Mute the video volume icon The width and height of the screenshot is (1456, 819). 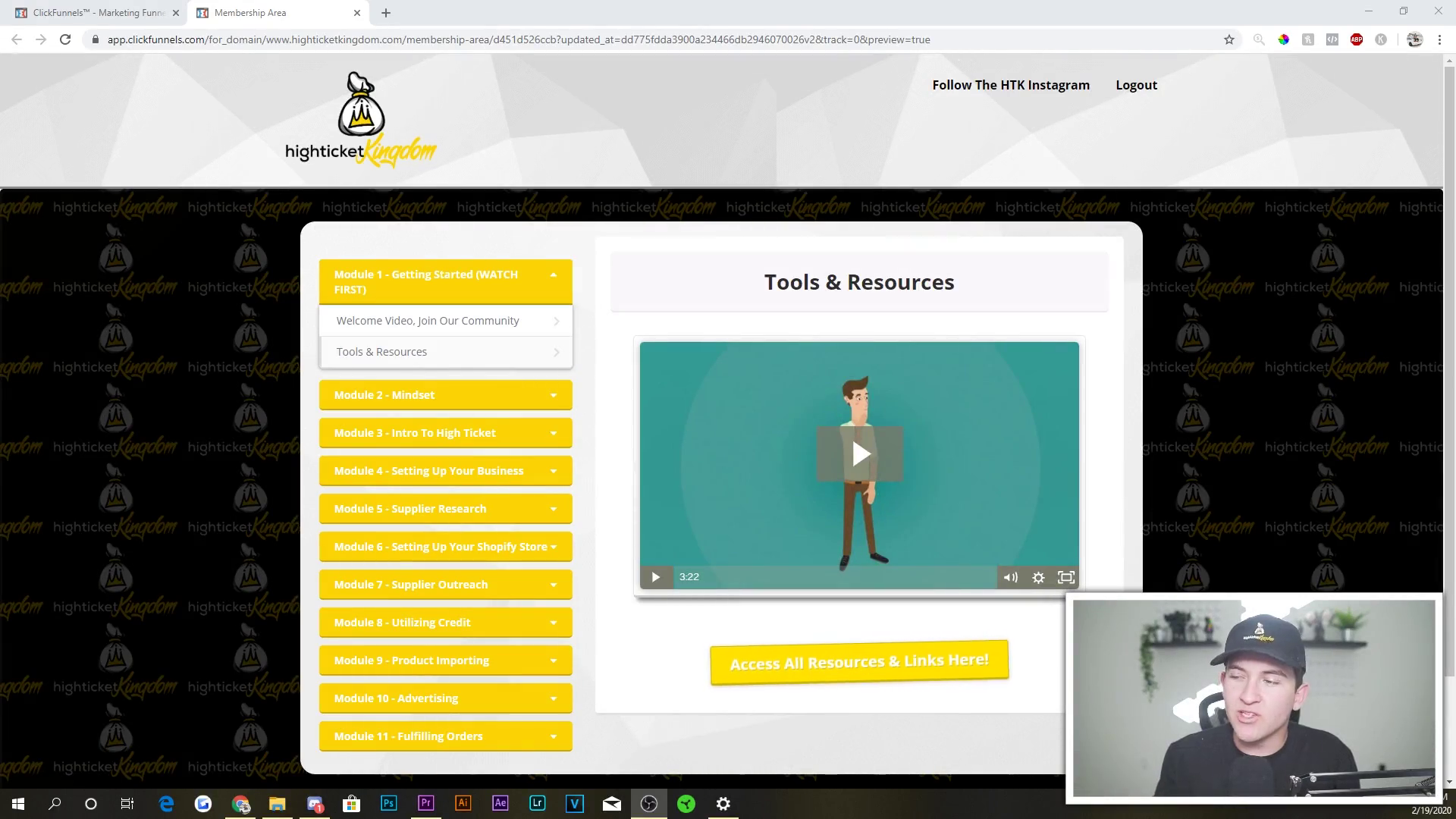[x=1010, y=577]
